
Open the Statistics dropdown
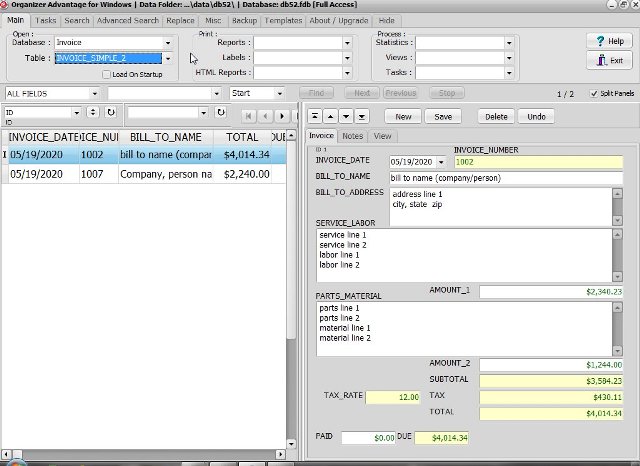(x=509, y=43)
